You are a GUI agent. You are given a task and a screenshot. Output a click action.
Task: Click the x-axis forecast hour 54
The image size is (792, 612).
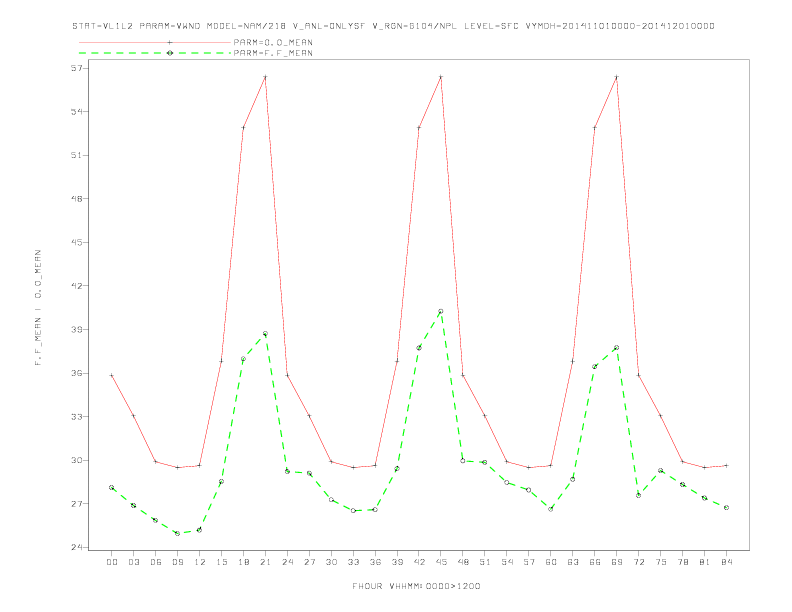point(507,562)
